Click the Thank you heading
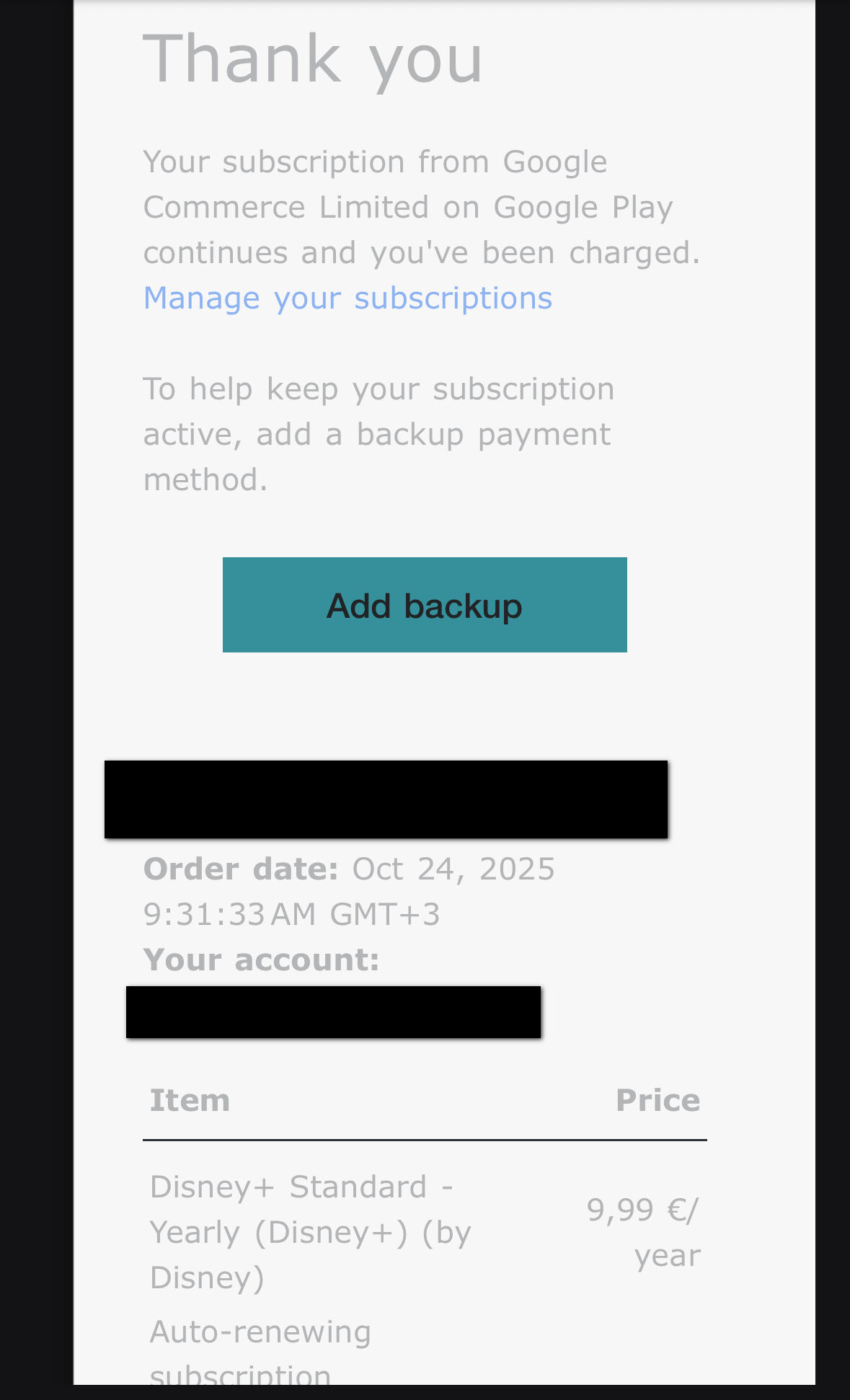 click(313, 59)
